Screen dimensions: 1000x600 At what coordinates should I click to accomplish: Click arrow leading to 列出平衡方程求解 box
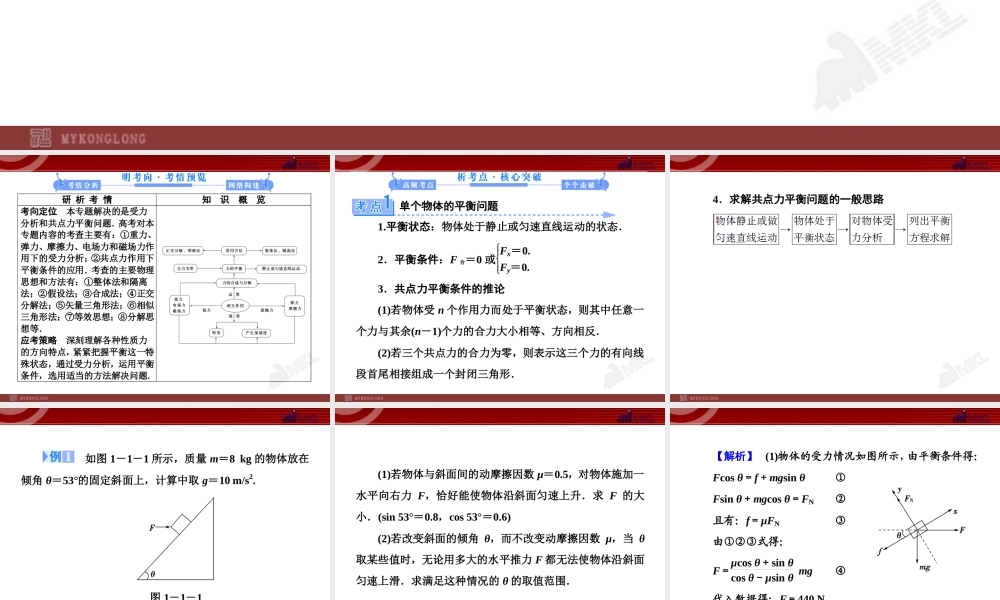pyautogui.click(x=901, y=228)
